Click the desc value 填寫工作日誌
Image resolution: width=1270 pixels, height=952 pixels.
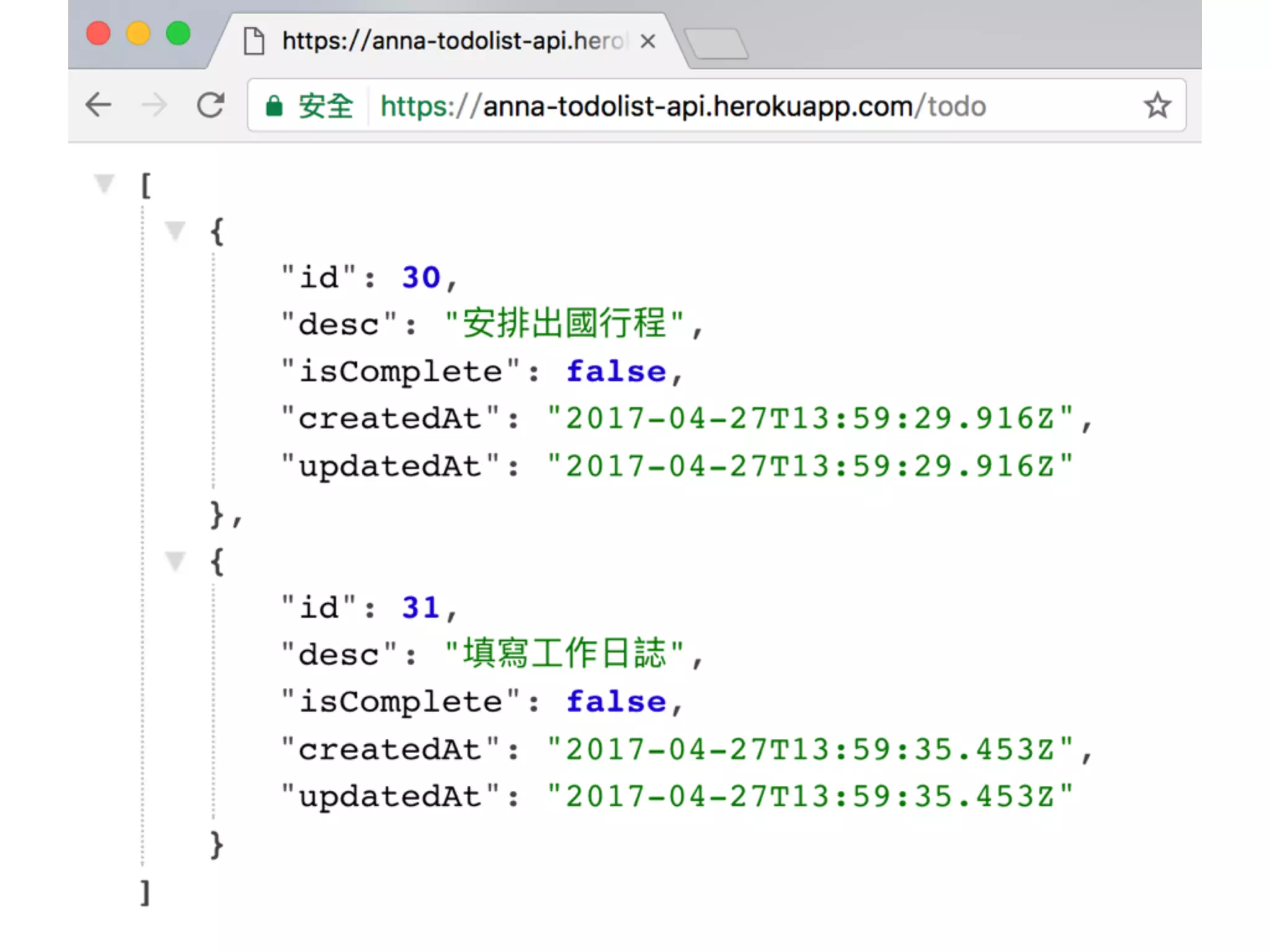click(x=564, y=654)
